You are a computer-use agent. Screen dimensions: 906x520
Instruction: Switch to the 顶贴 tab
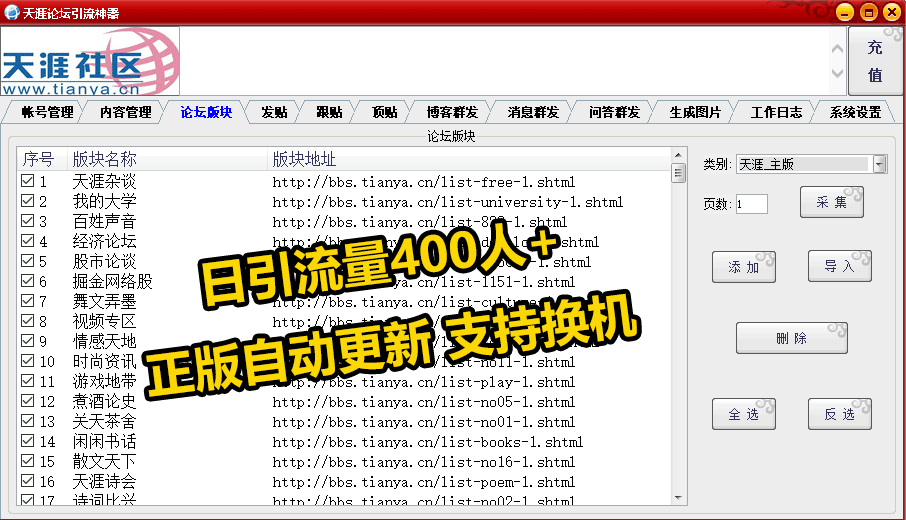[385, 112]
